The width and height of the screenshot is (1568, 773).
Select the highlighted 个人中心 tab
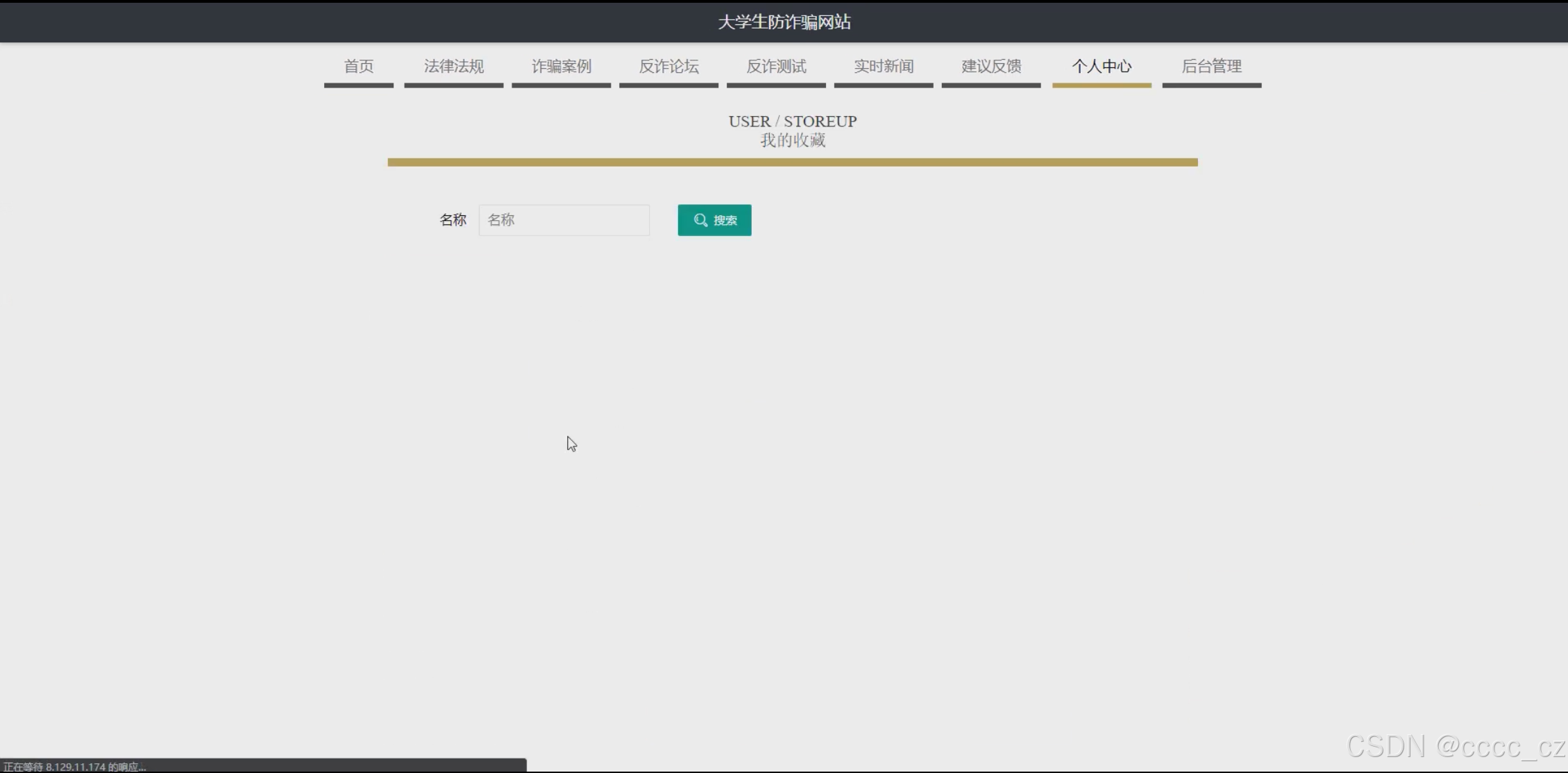[x=1102, y=67]
